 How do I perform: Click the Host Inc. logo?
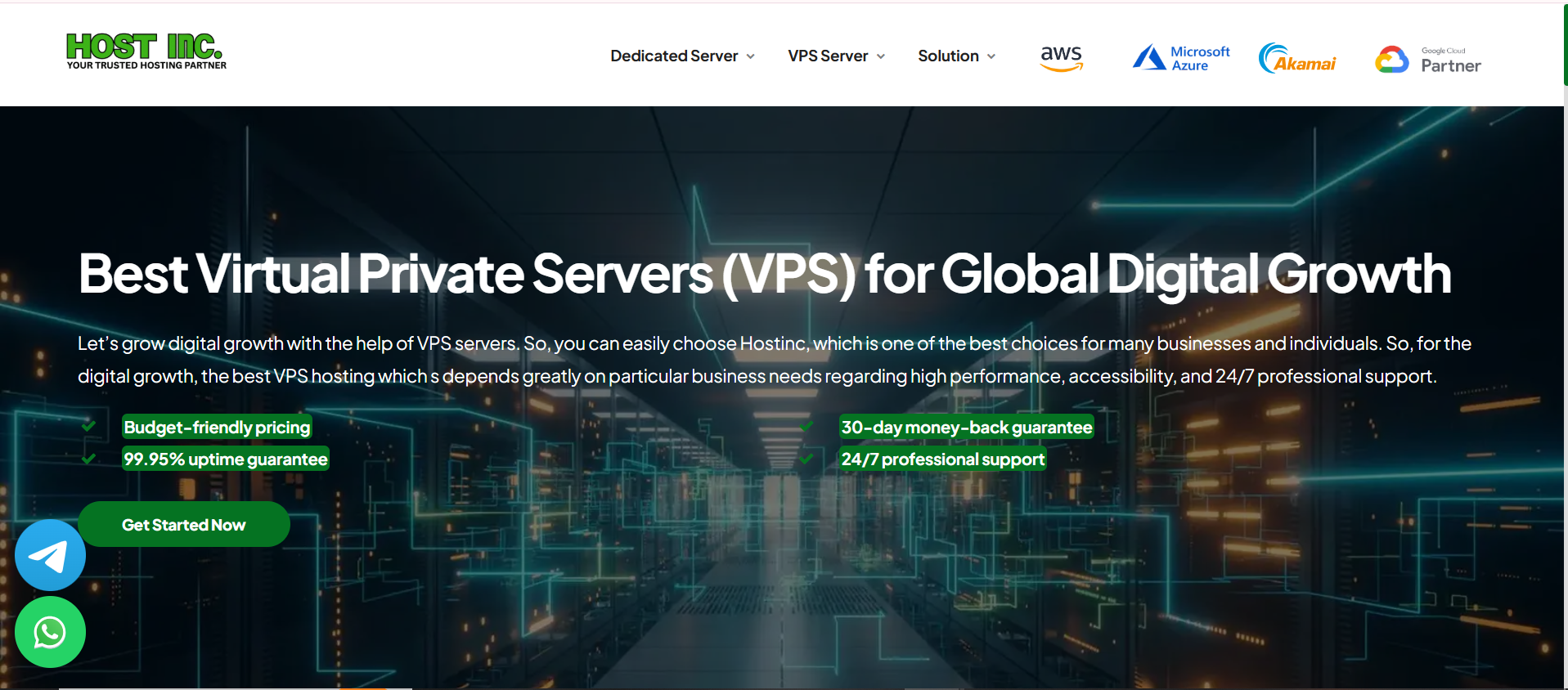pos(146,52)
